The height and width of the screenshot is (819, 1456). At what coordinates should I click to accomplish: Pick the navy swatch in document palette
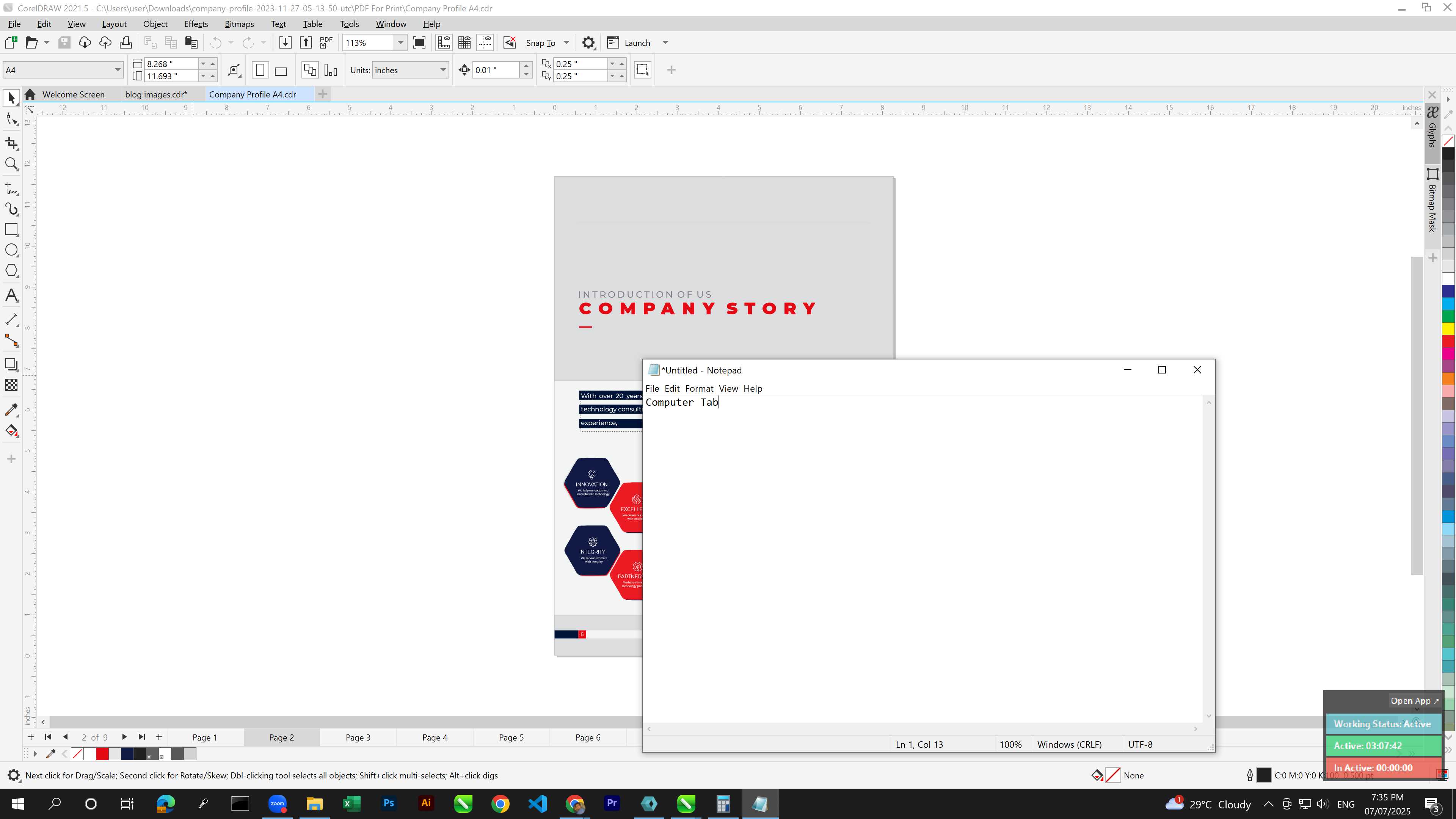(127, 754)
